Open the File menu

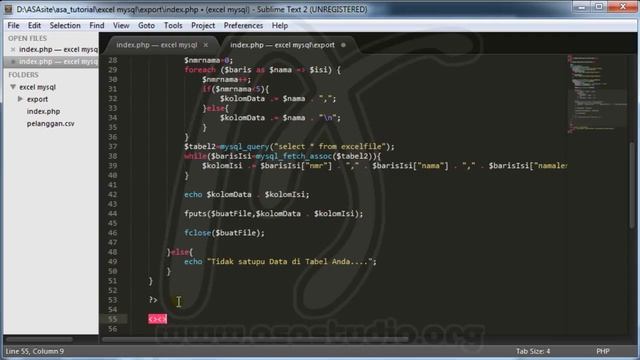pos(13,25)
